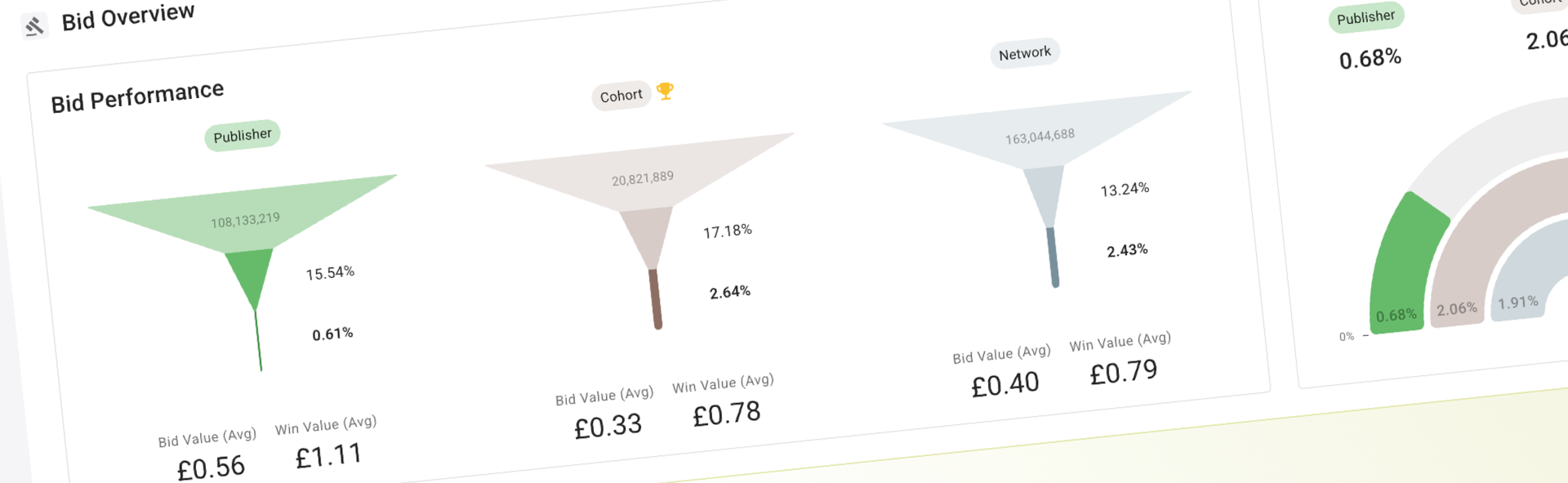1568x483 pixels.
Task: Click the Cohort bid value £0.33
Action: tap(608, 427)
